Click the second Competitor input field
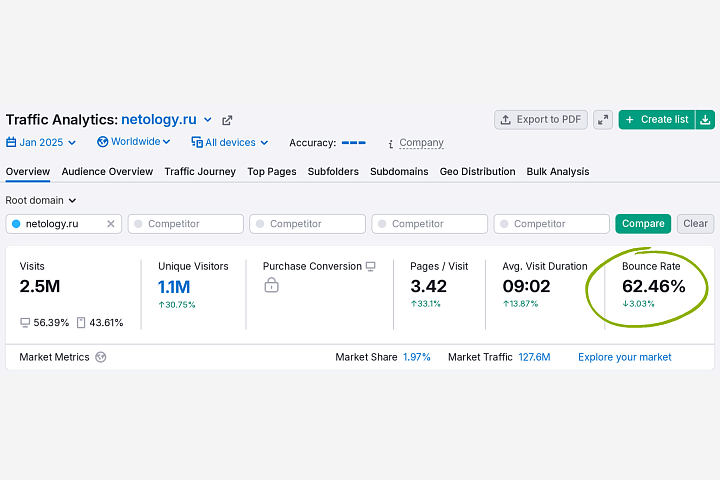Image resolution: width=720 pixels, height=480 pixels. (x=308, y=224)
